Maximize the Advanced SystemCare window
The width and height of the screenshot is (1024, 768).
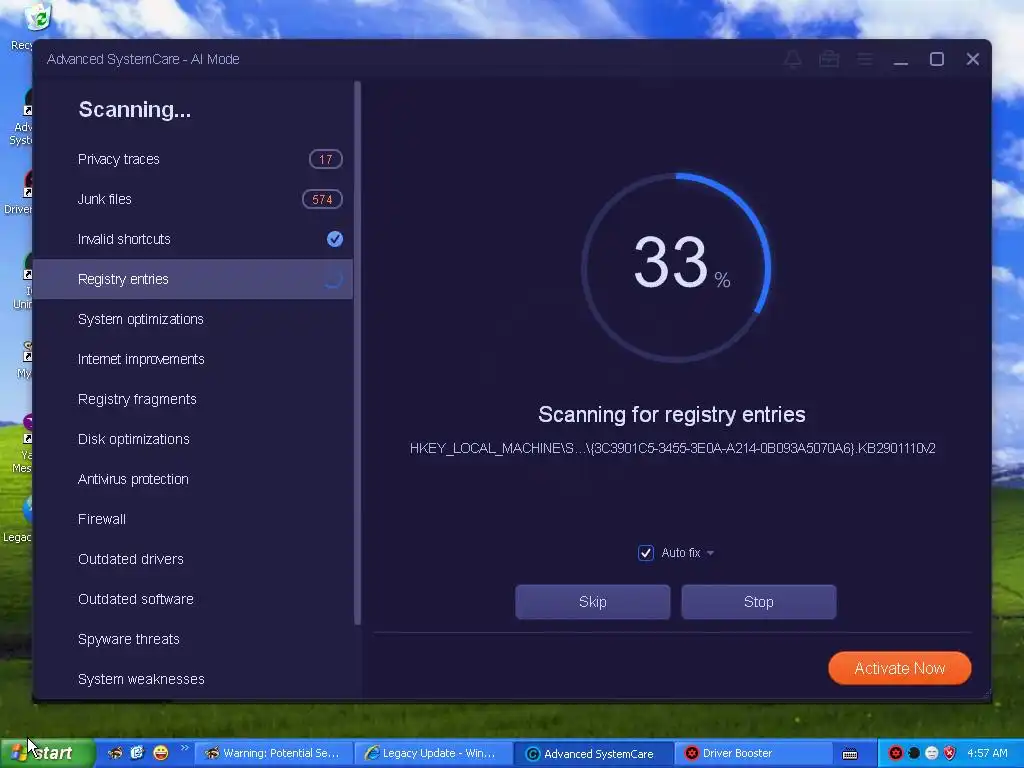(x=936, y=59)
